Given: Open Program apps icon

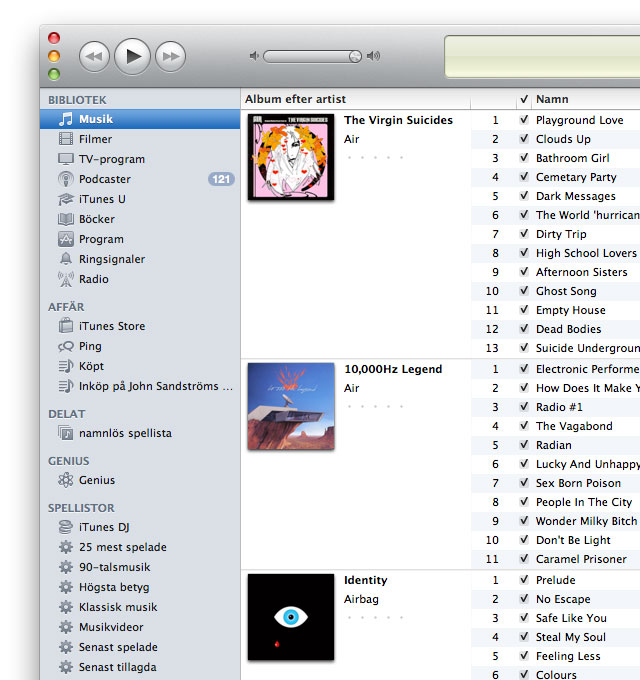Looking at the screenshot, I should [x=65, y=239].
